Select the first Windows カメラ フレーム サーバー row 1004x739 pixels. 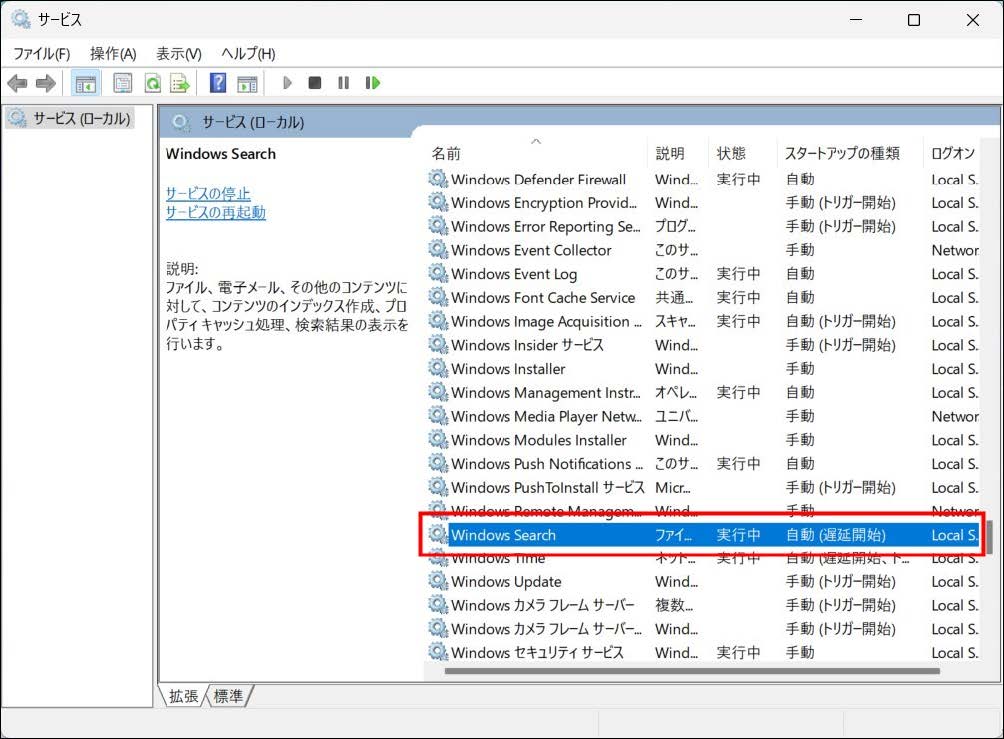[702, 605]
